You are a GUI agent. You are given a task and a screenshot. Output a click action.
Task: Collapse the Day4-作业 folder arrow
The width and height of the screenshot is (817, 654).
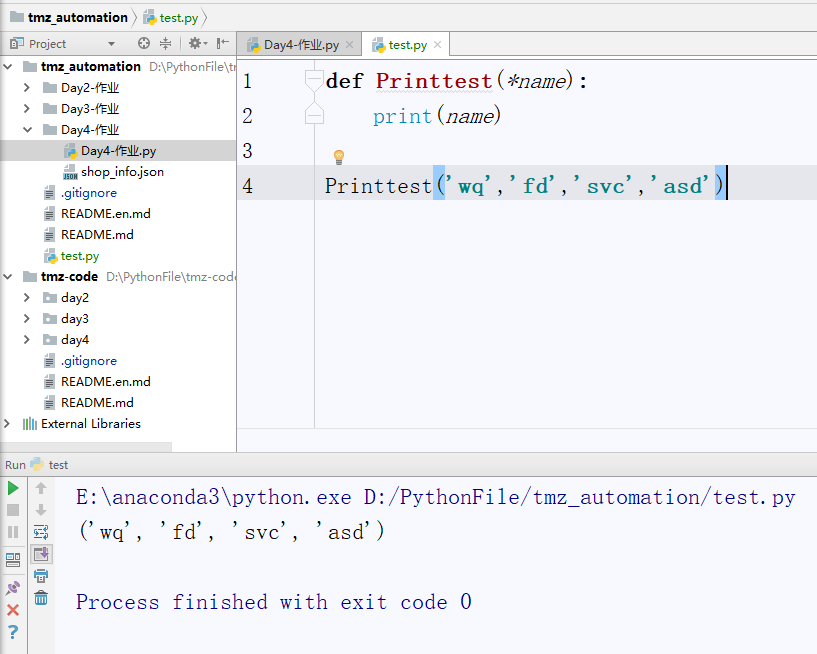(28, 130)
